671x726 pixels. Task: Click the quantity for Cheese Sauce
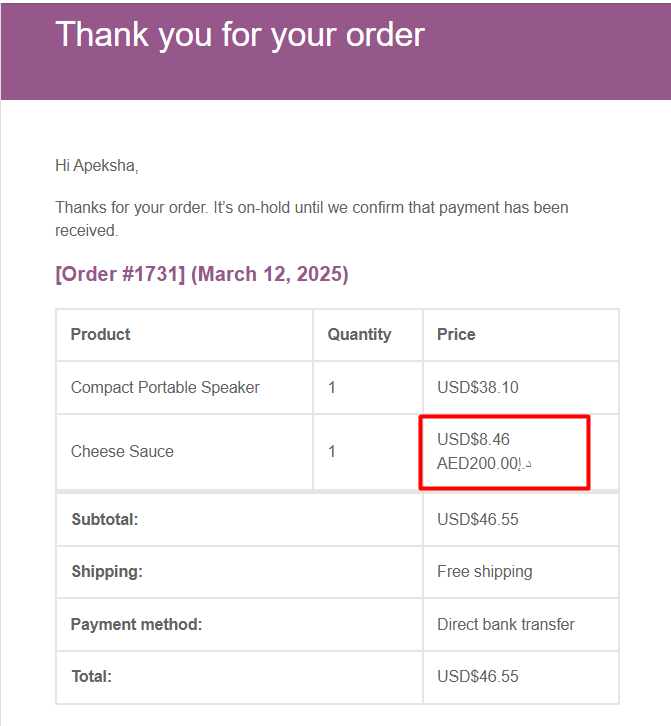click(332, 451)
